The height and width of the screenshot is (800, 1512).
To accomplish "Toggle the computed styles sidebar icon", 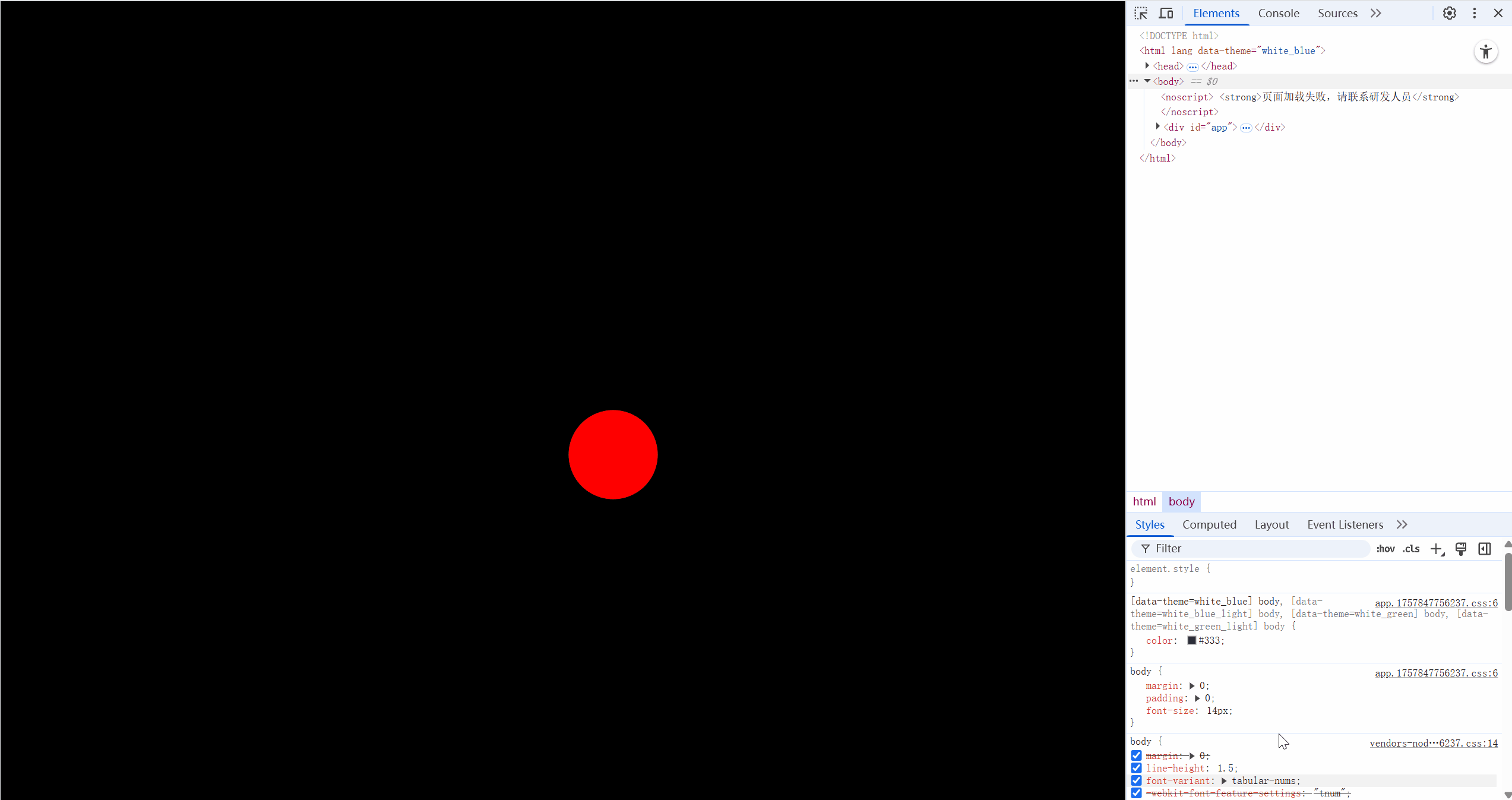I will [x=1485, y=549].
